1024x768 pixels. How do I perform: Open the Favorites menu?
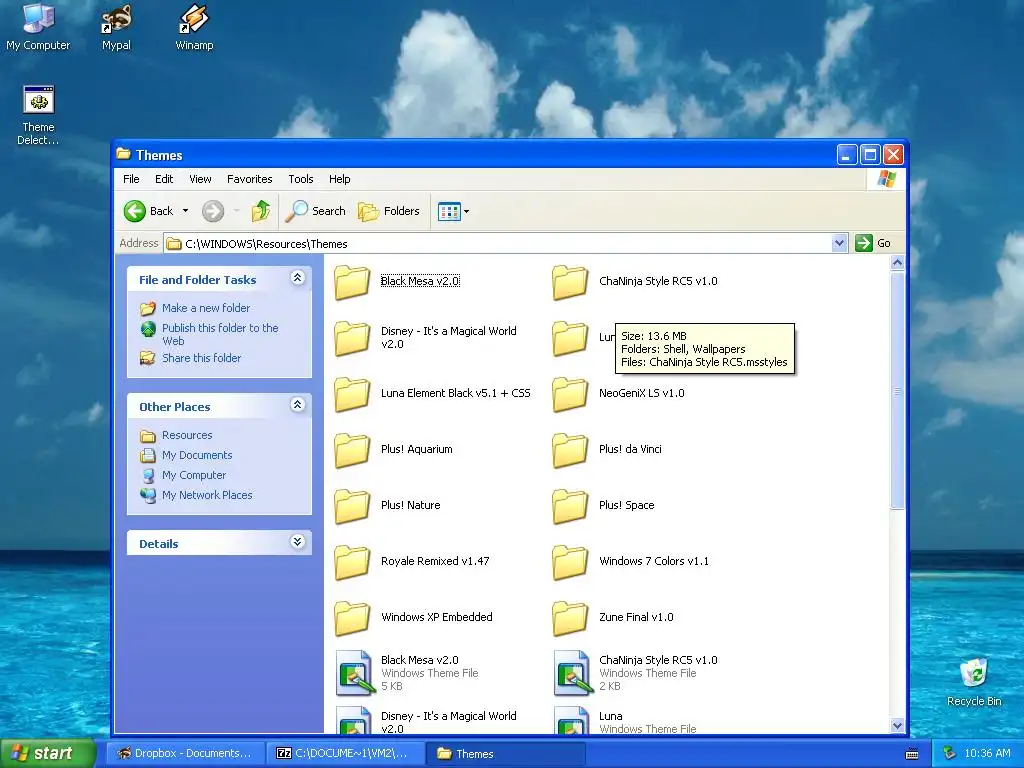pyautogui.click(x=249, y=179)
